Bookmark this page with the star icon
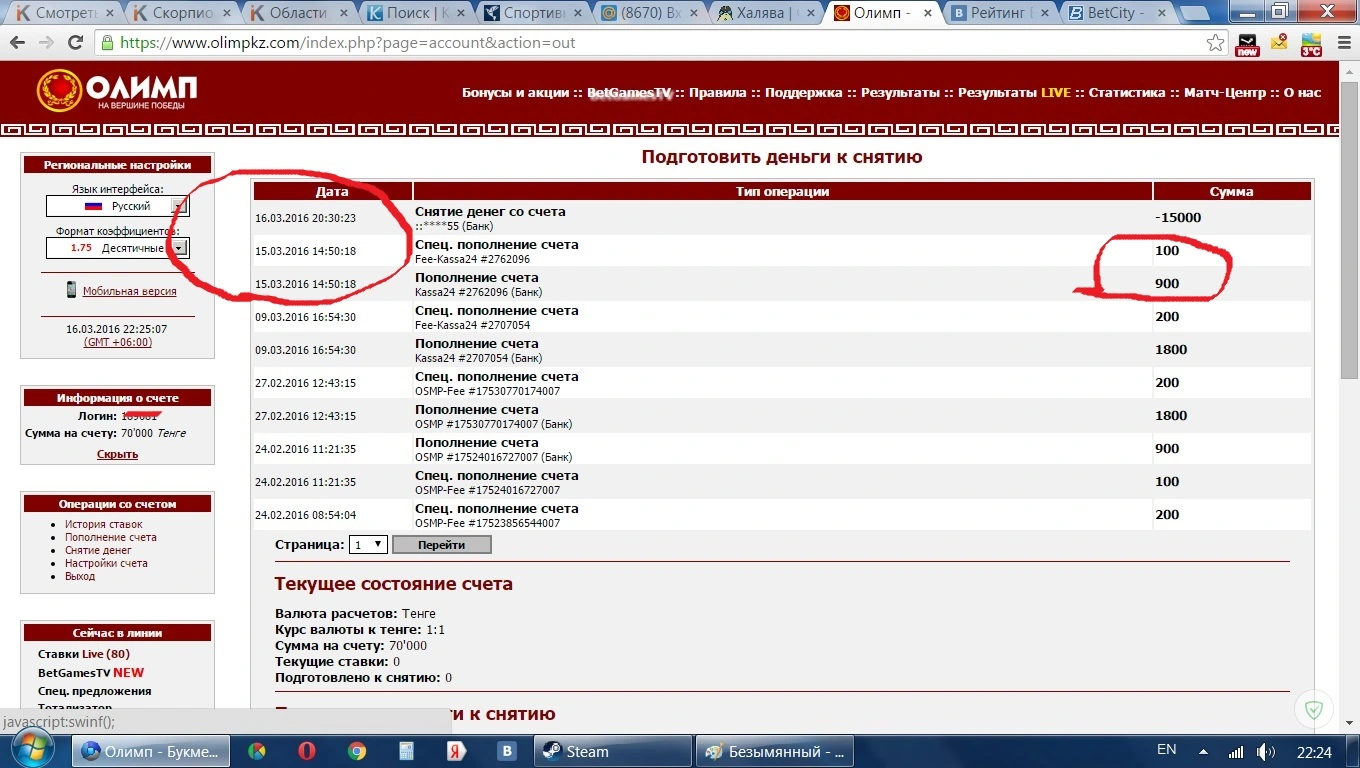This screenshot has height=768, width=1360. pyautogui.click(x=1215, y=43)
